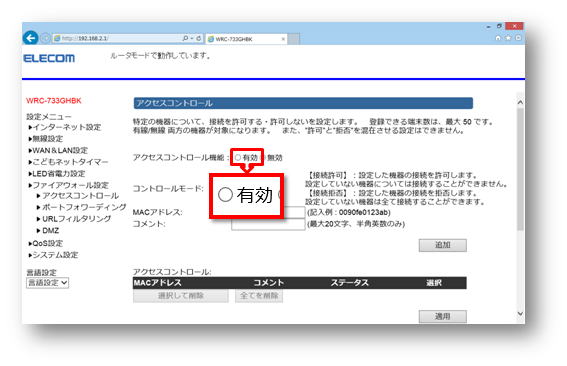
Task: Open the address bar search dropdown arrow
Action: [x=192, y=38]
